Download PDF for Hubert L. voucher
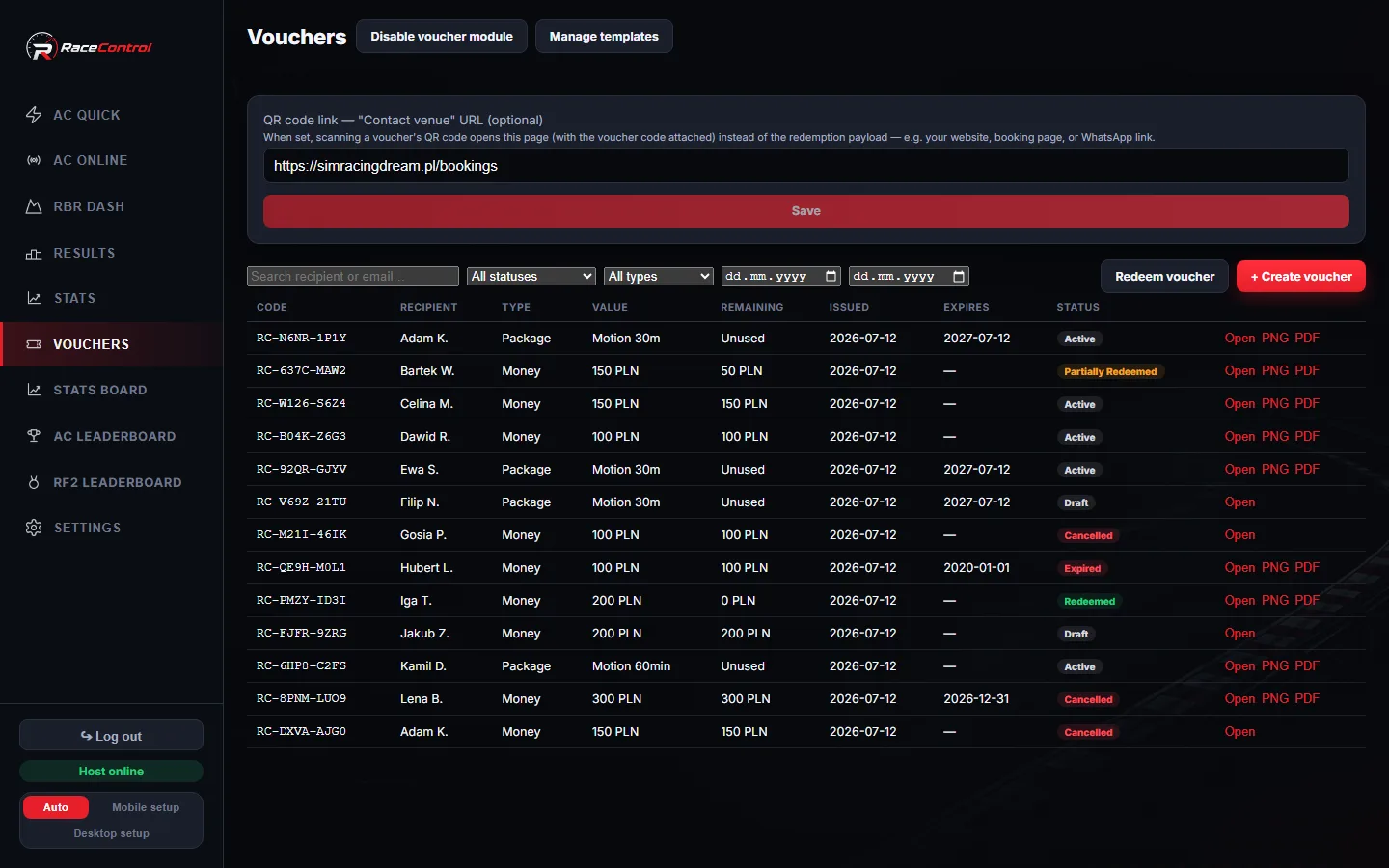Viewport: 1389px width, 868px height. tap(1307, 567)
